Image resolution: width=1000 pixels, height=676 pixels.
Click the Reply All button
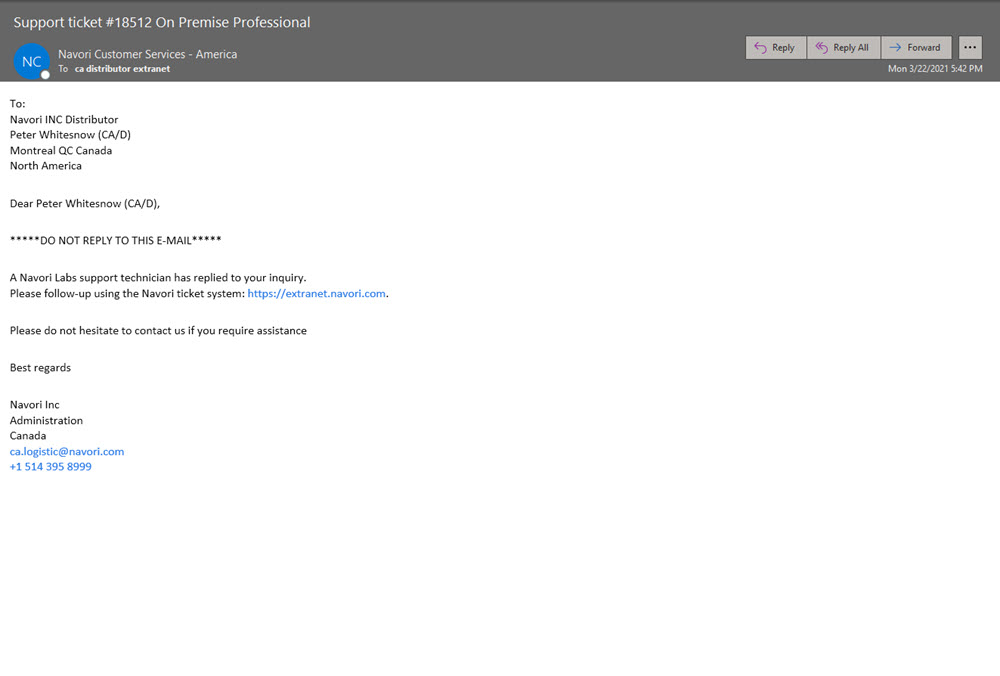click(x=843, y=48)
